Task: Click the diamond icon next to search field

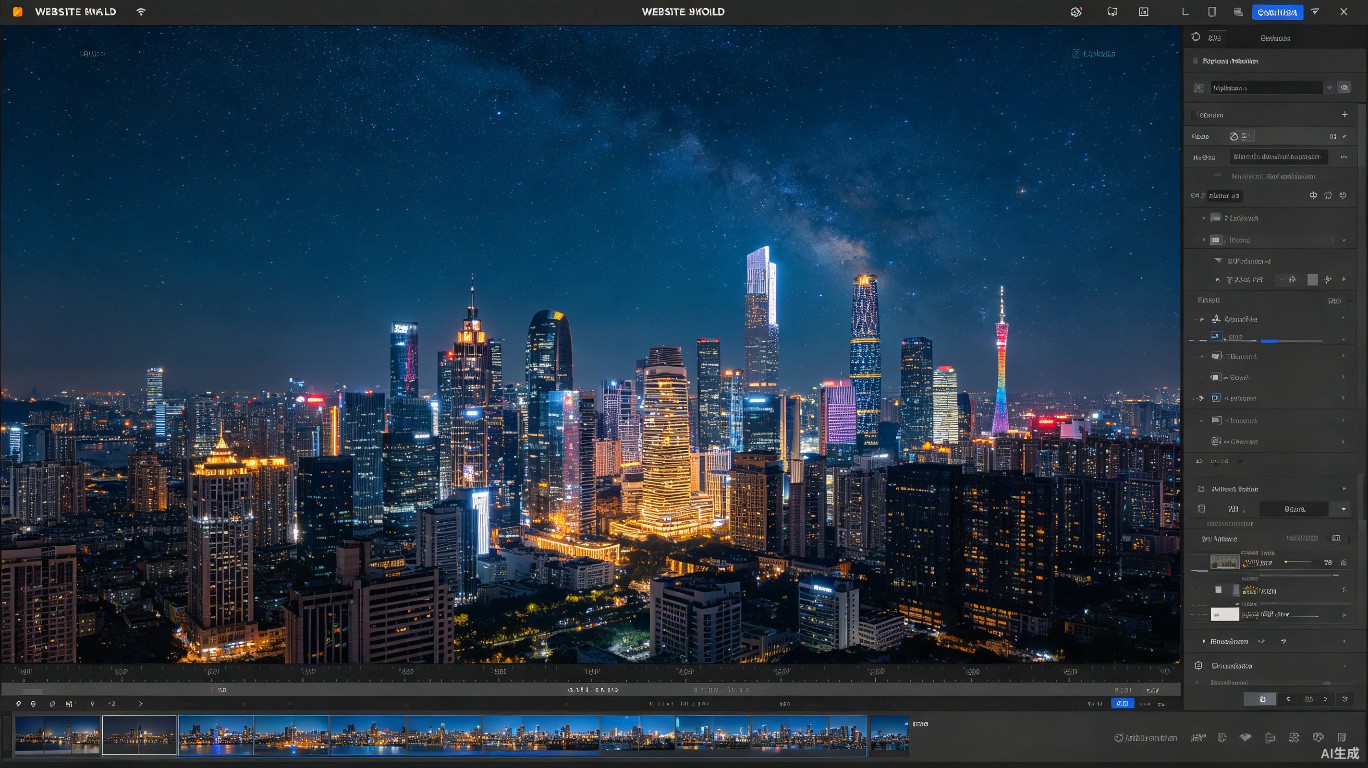Action: (x=1330, y=88)
